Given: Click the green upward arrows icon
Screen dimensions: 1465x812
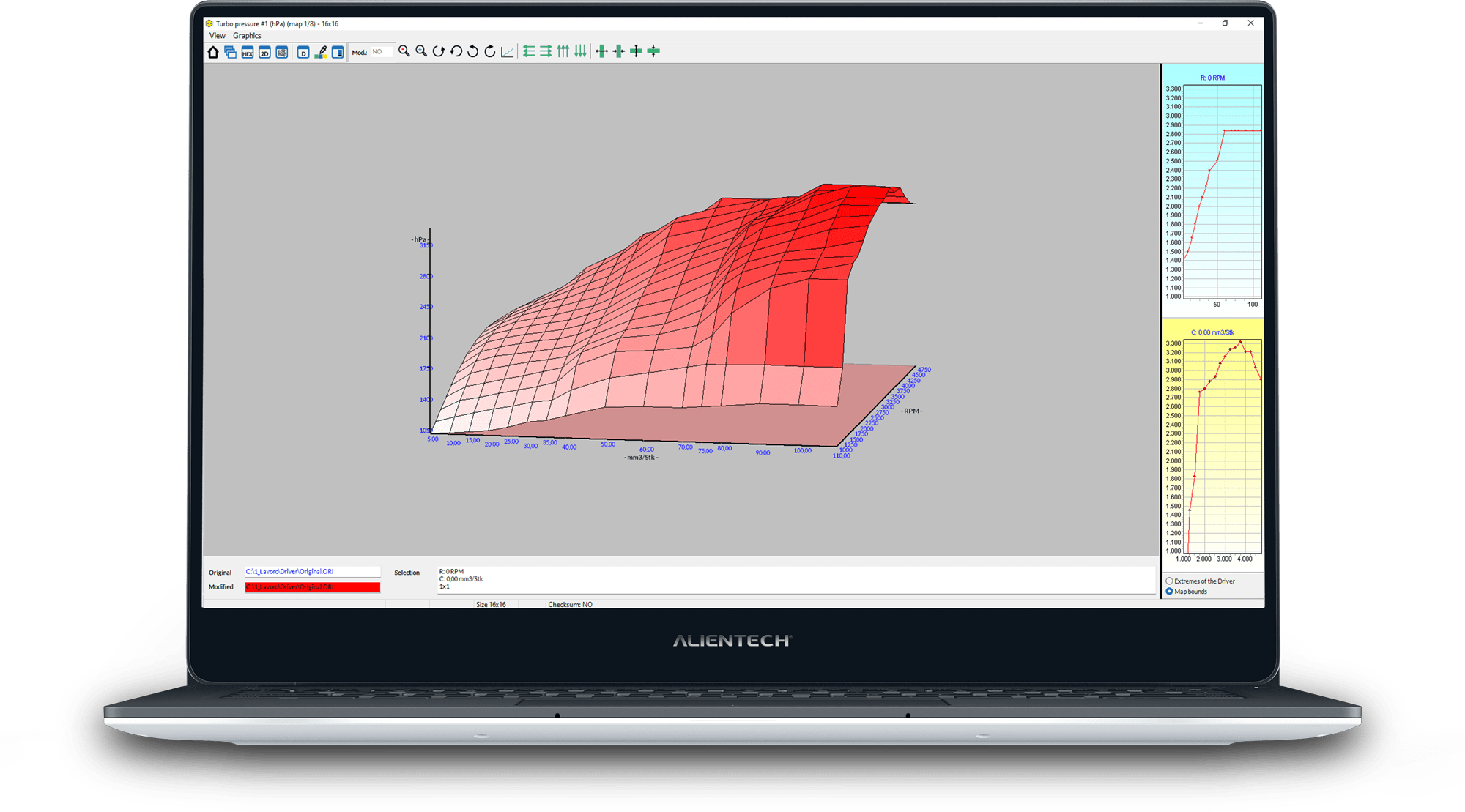Looking at the screenshot, I should coord(563,51).
